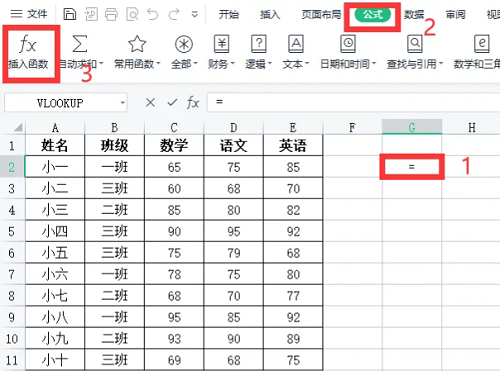Screen dimensions: 500x371
Task: Open the 全部 functions list
Action: click(184, 53)
